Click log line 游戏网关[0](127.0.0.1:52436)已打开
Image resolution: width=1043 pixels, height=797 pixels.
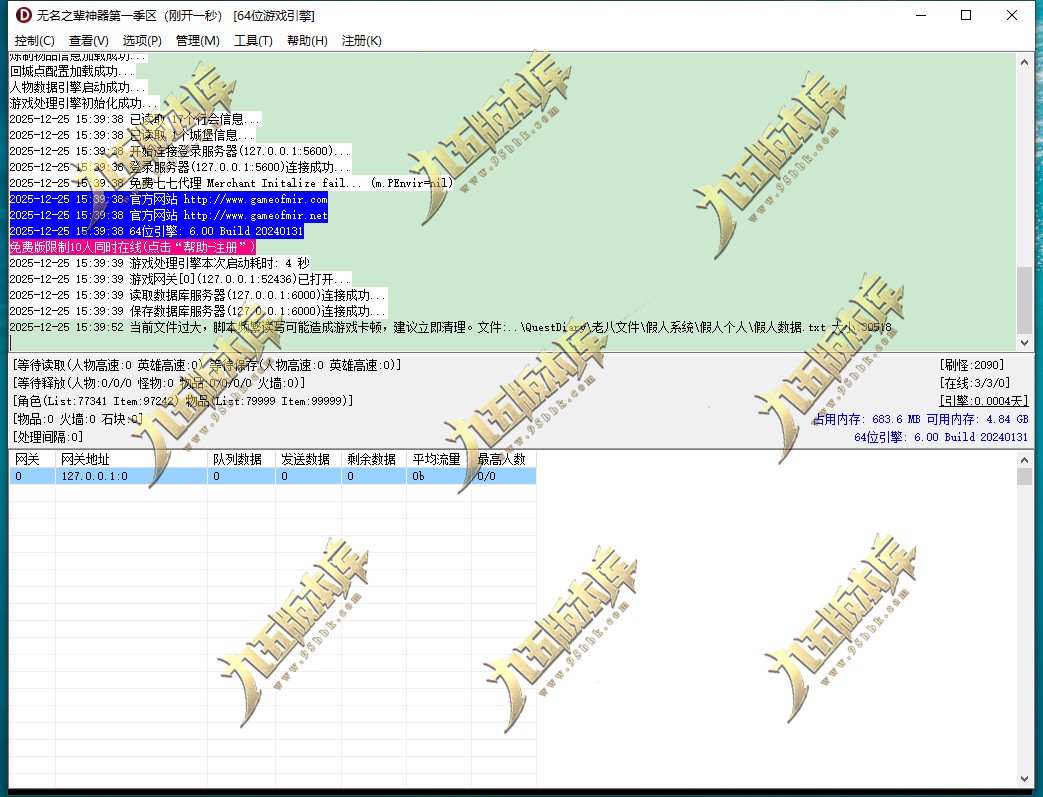[180, 279]
